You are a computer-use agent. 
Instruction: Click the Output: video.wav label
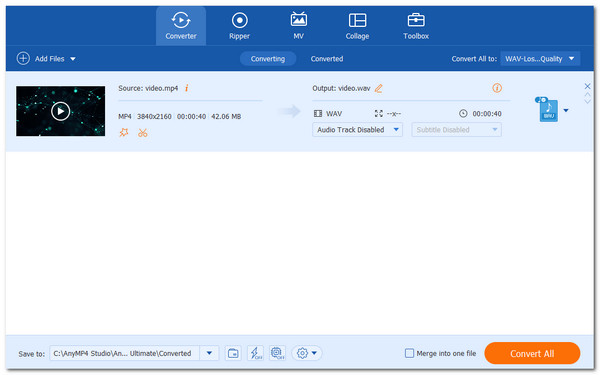(x=341, y=88)
